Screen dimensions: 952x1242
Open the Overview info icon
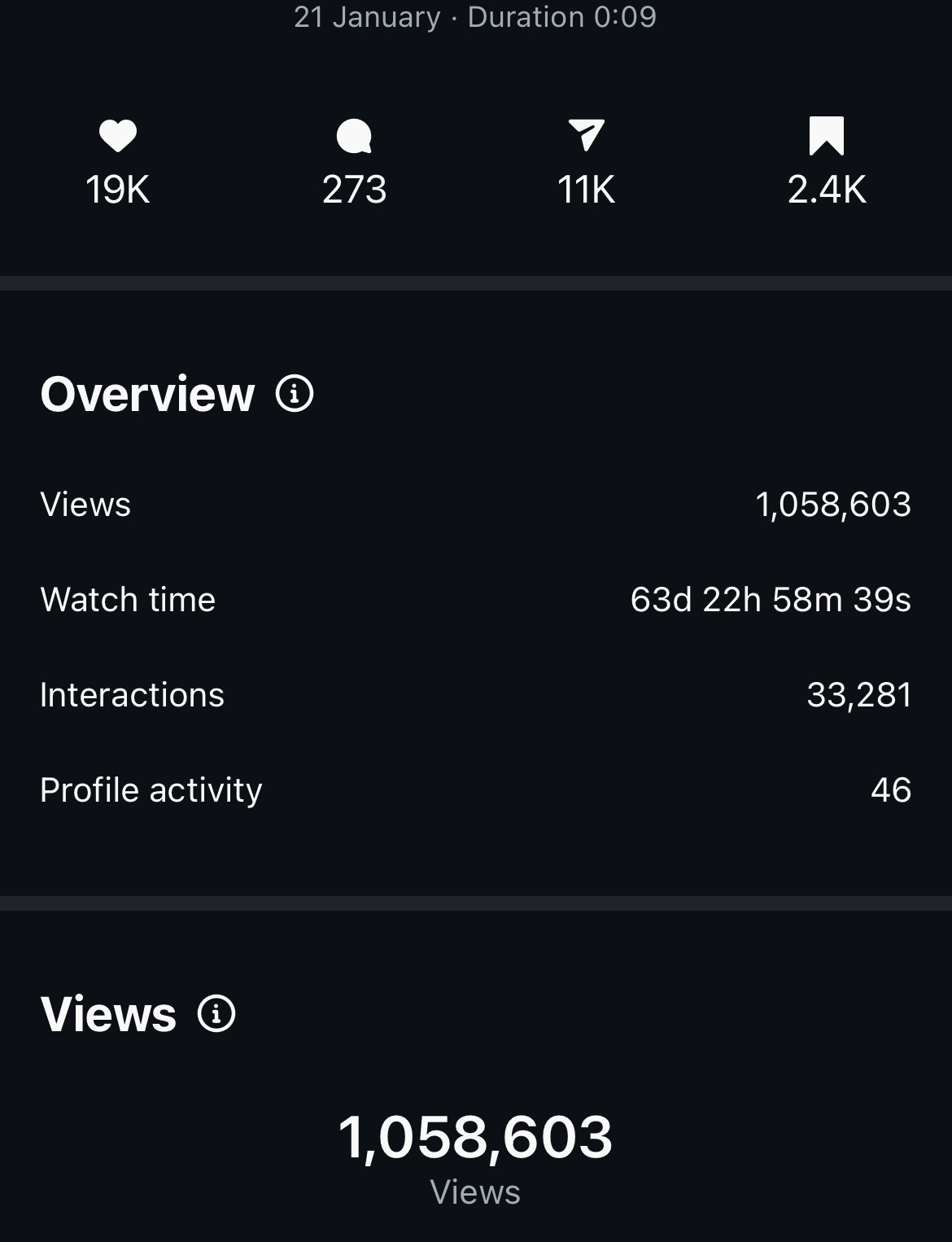[x=295, y=394]
